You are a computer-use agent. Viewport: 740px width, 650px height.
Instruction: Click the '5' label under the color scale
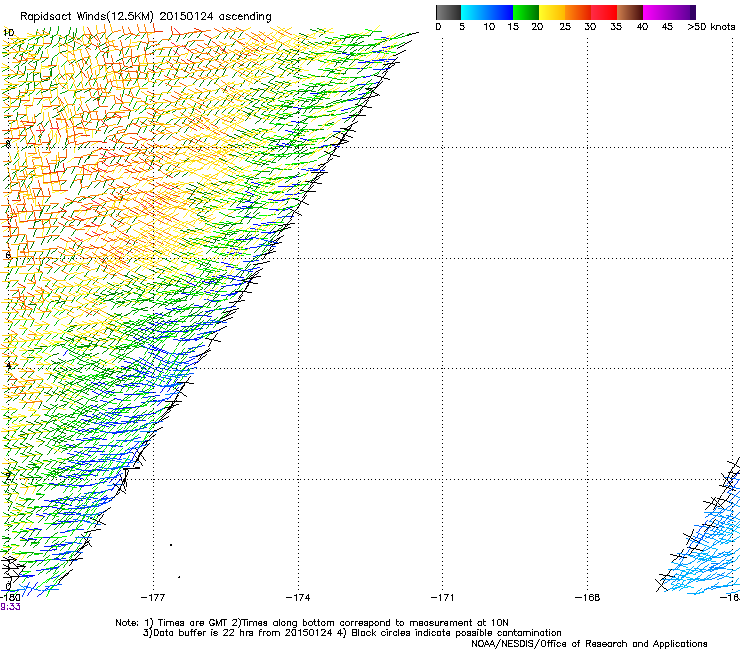(x=462, y=27)
